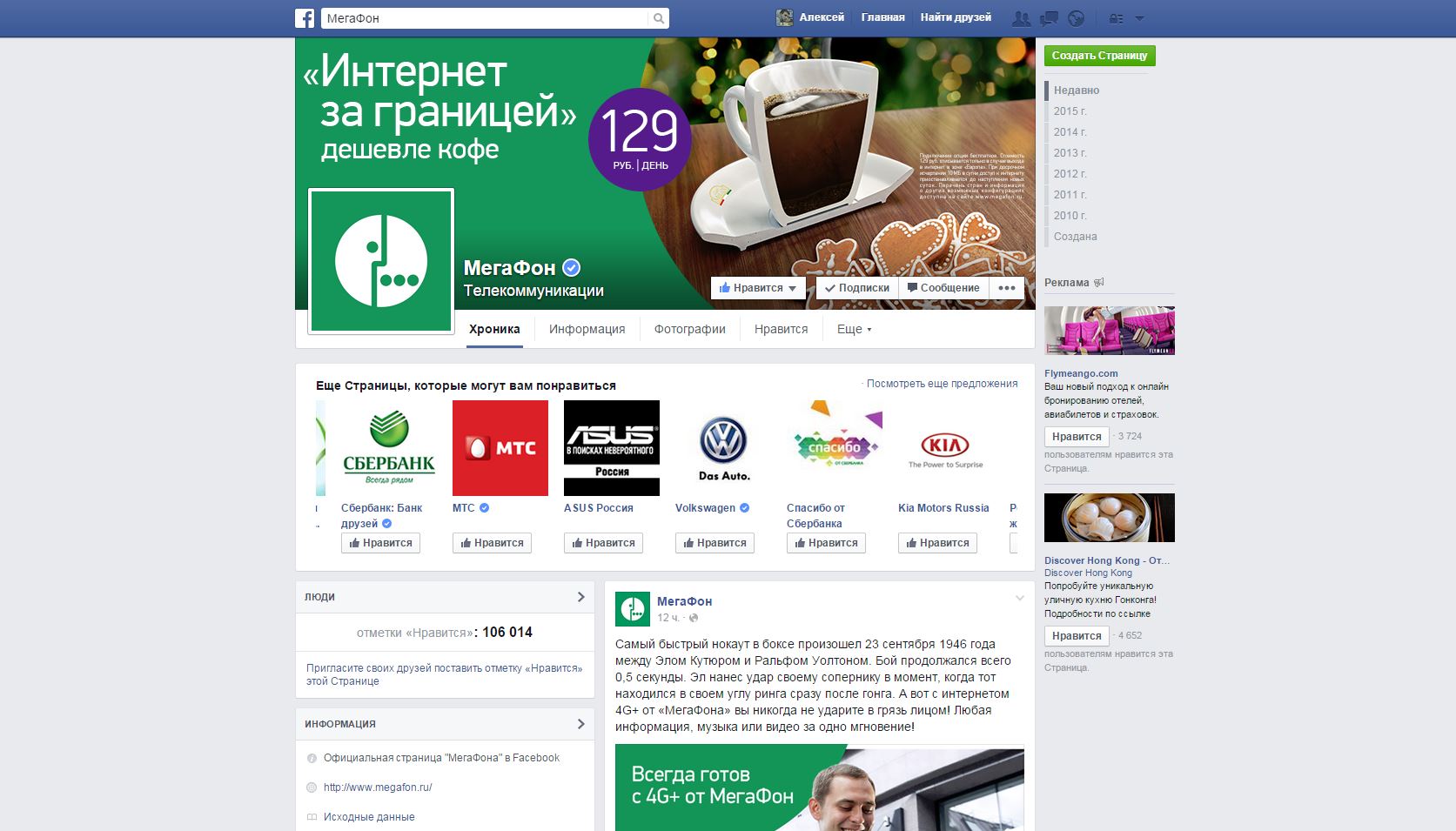
Task: Expand the ЛЮДИ section chevron
Action: coord(580,597)
